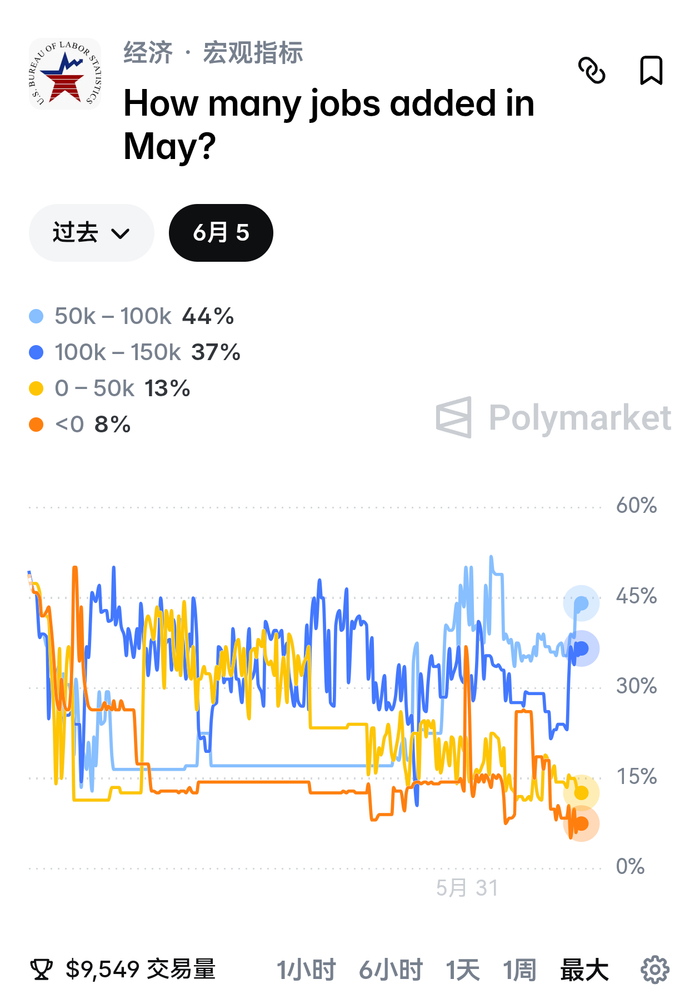The image size is (700, 1008).
Task: Set chart range to 1天
Action: 463,969
